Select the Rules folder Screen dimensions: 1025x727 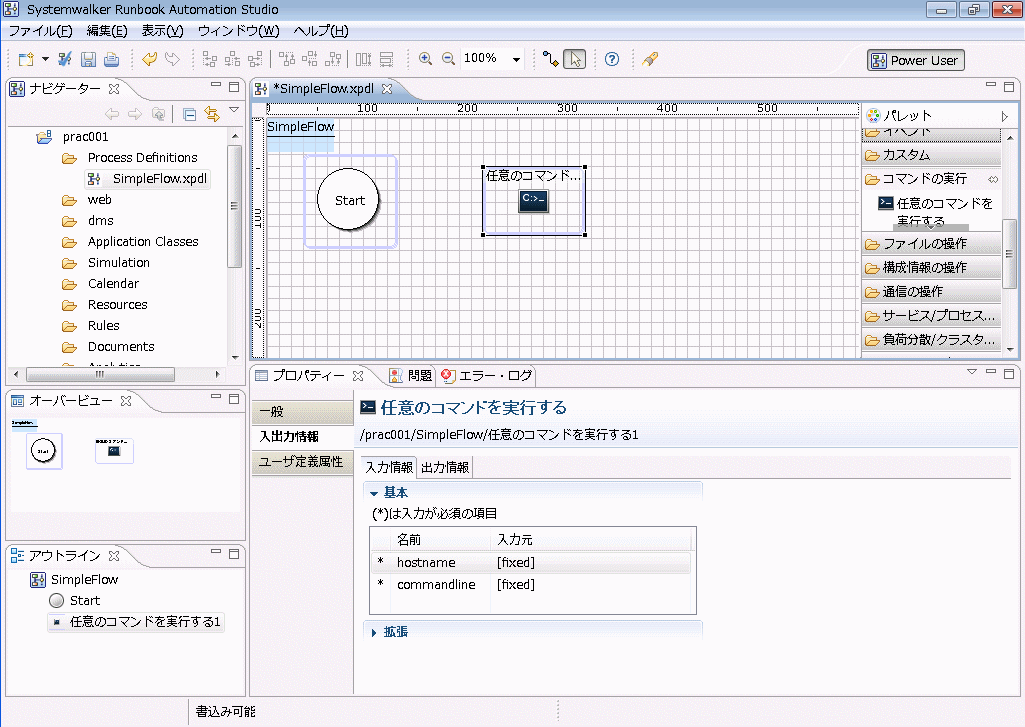pos(104,325)
